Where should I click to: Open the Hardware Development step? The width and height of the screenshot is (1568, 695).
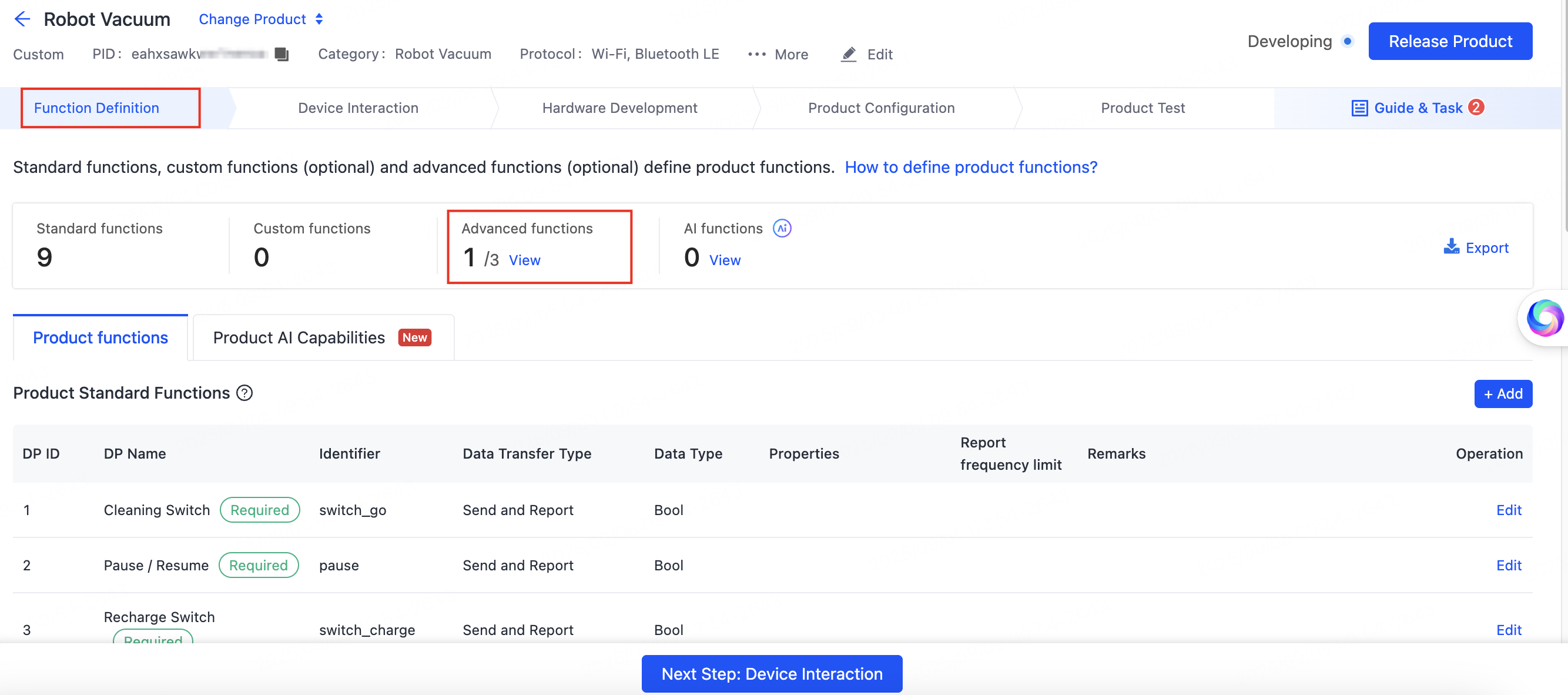(619, 108)
